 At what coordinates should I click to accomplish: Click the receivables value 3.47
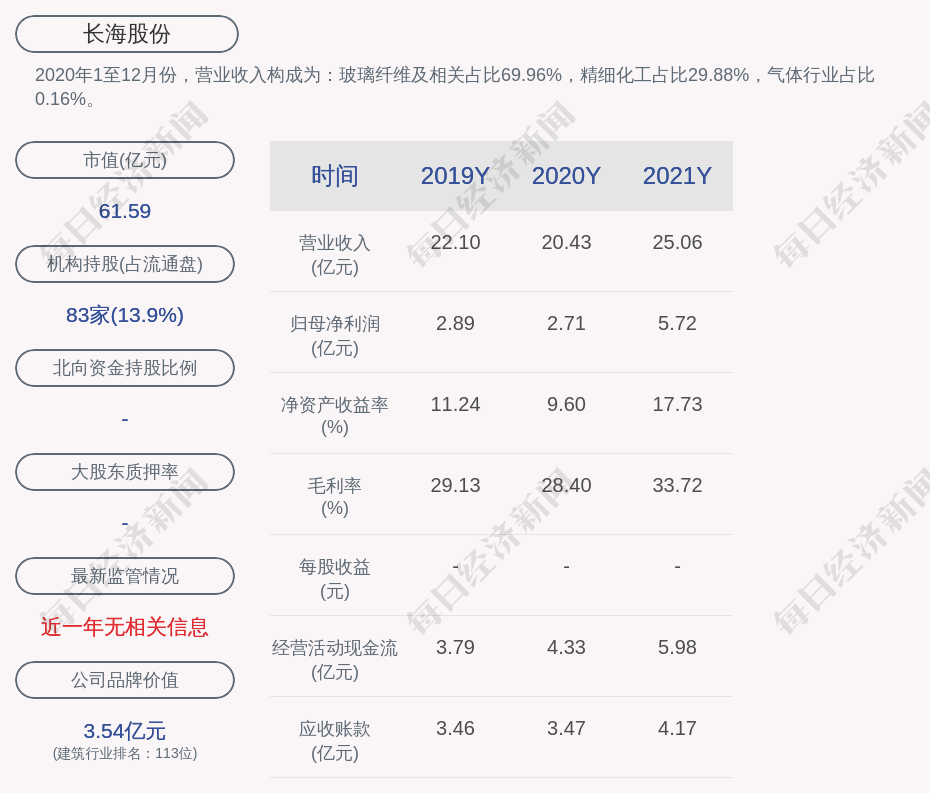(566, 728)
